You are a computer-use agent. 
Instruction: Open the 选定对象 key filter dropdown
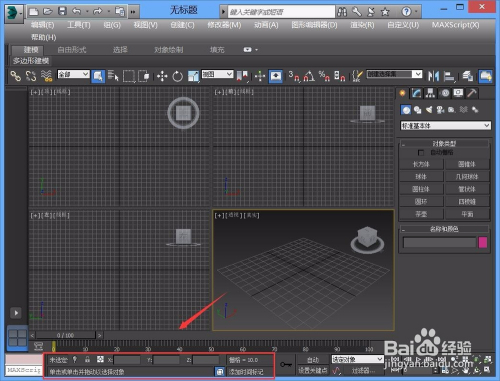click(x=357, y=359)
